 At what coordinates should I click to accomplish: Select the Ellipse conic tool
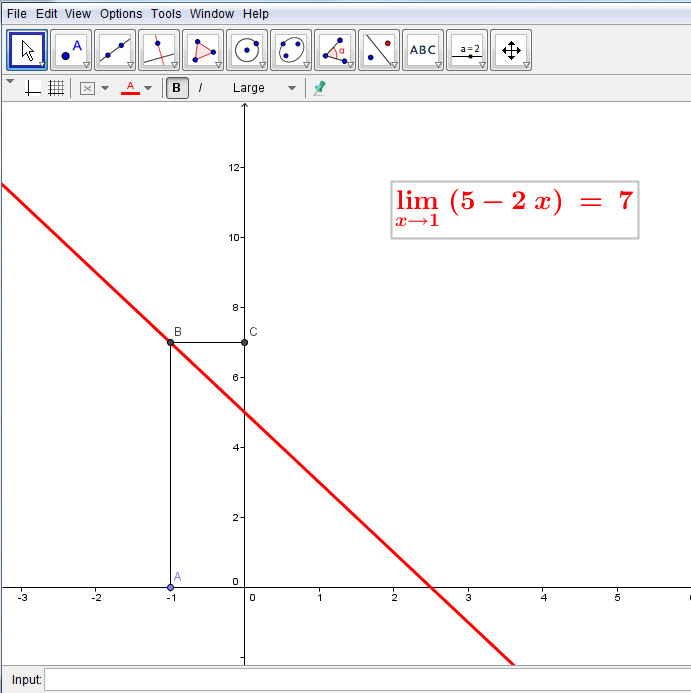[x=291, y=50]
